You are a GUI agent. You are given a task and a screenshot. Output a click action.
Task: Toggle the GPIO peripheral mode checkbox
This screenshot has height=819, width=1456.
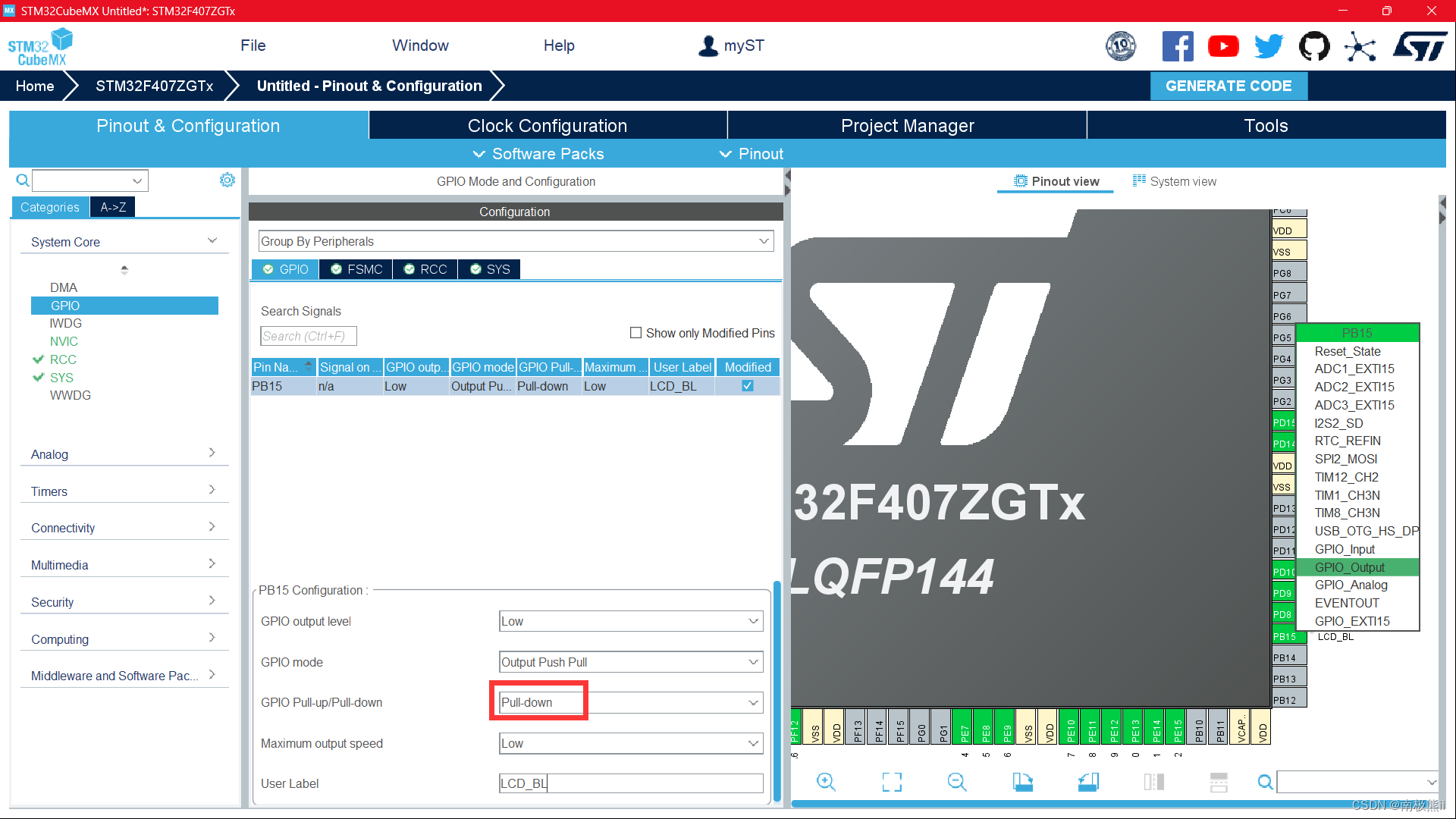click(x=268, y=269)
